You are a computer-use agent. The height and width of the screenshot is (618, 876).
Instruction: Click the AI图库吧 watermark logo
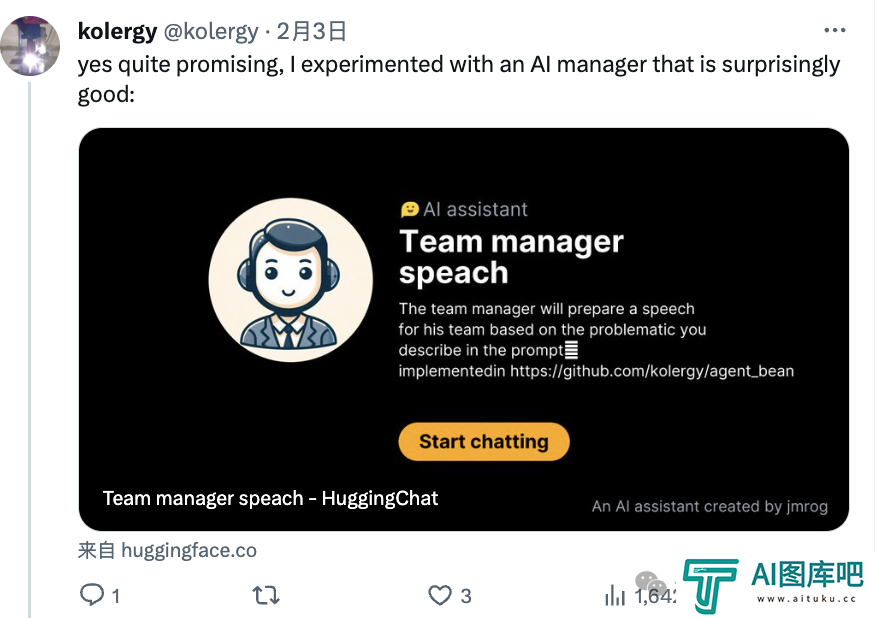tap(773, 584)
